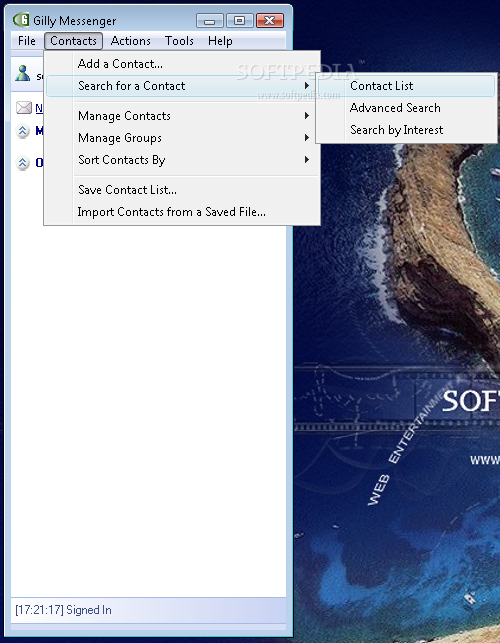Viewport: 500px width, 643px height.
Task: Close the open Contacts menu
Action: 73,41
